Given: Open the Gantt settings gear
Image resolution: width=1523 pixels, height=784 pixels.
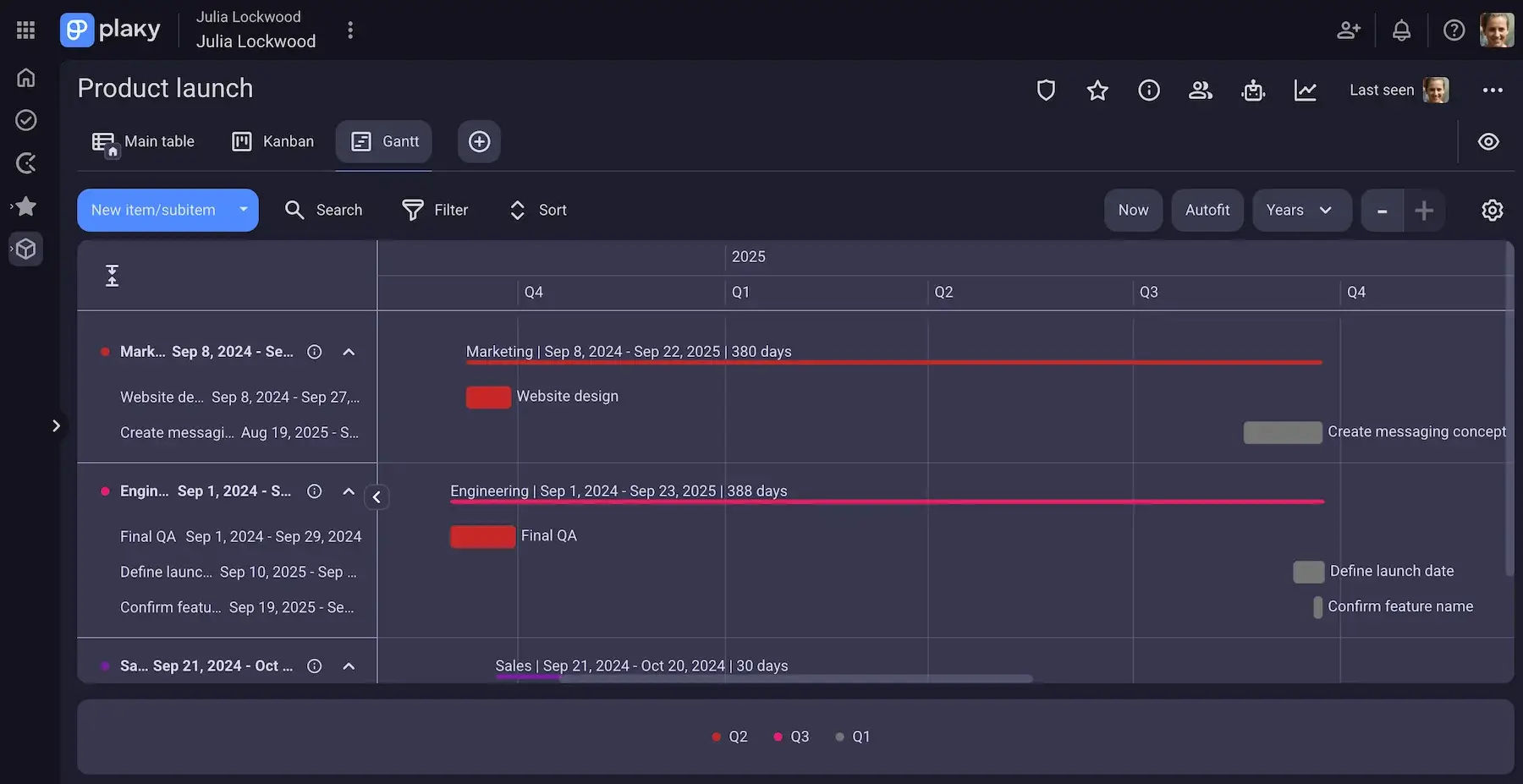Looking at the screenshot, I should (x=1493, y=210).
